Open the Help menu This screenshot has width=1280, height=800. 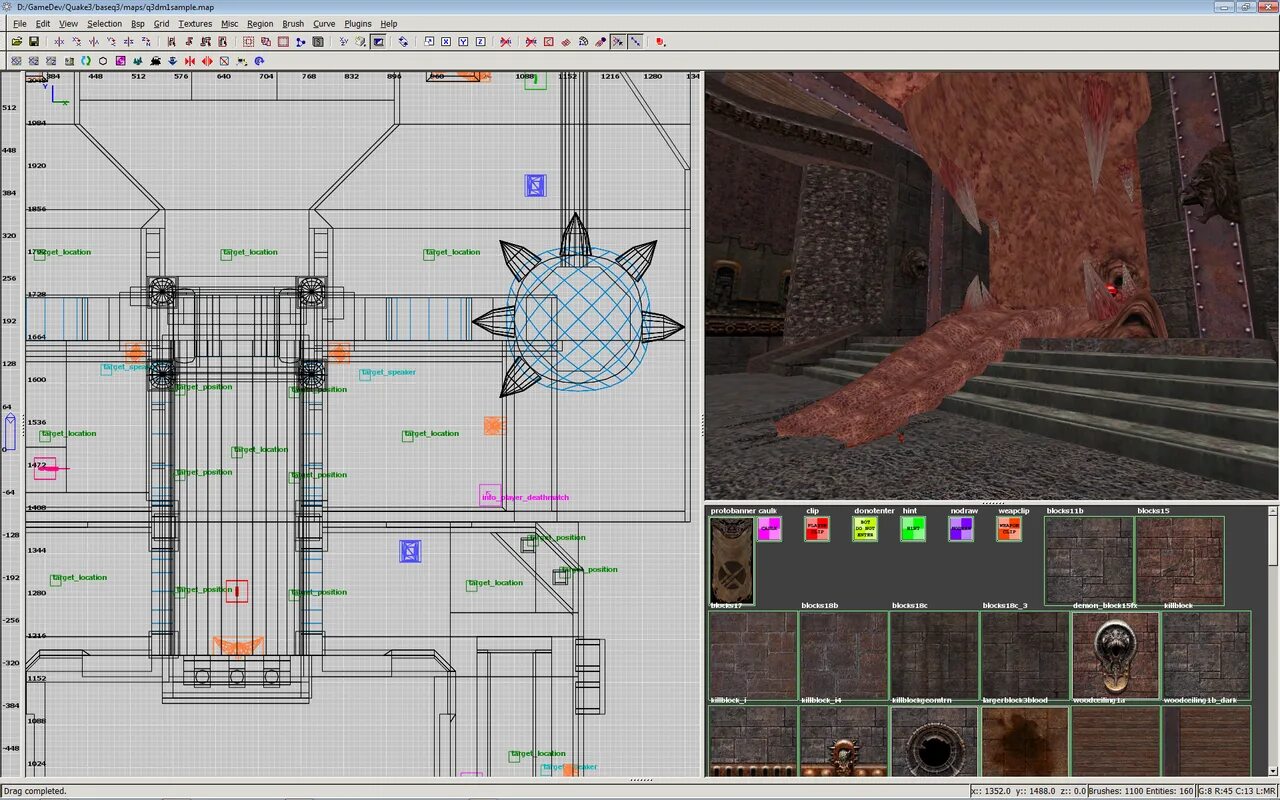pyautogui.click(x=389, y=24)
